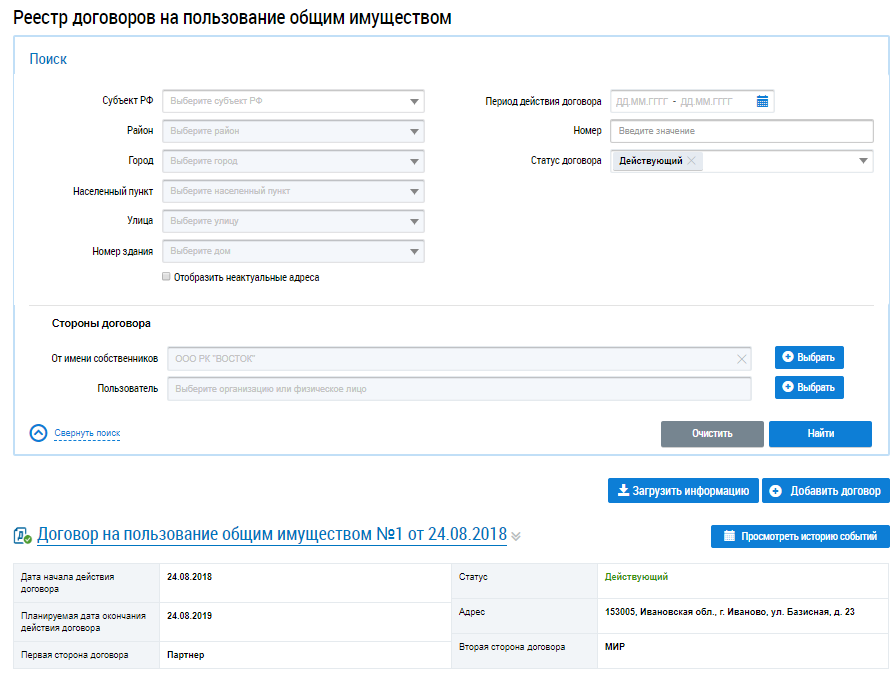Click the Стороны договора heading
The width and height of the screenshot is (895, 687).
tap(101, 324)
